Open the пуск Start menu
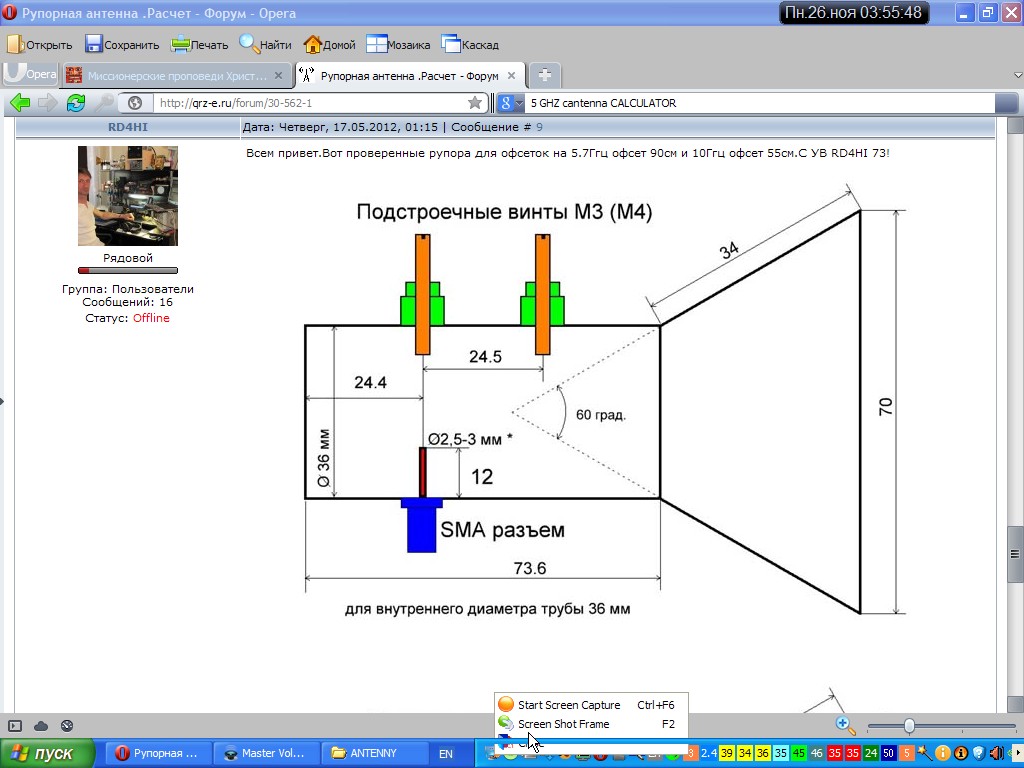Image resolution: width=1024 pixels, height=768 pixels. point(47,753)
